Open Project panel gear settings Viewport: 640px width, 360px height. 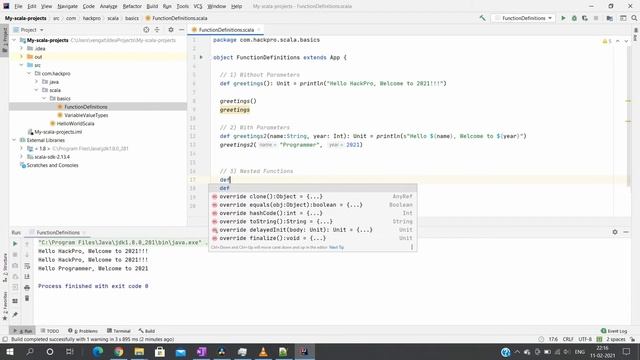pyautogui.click(x=171, y=30)
